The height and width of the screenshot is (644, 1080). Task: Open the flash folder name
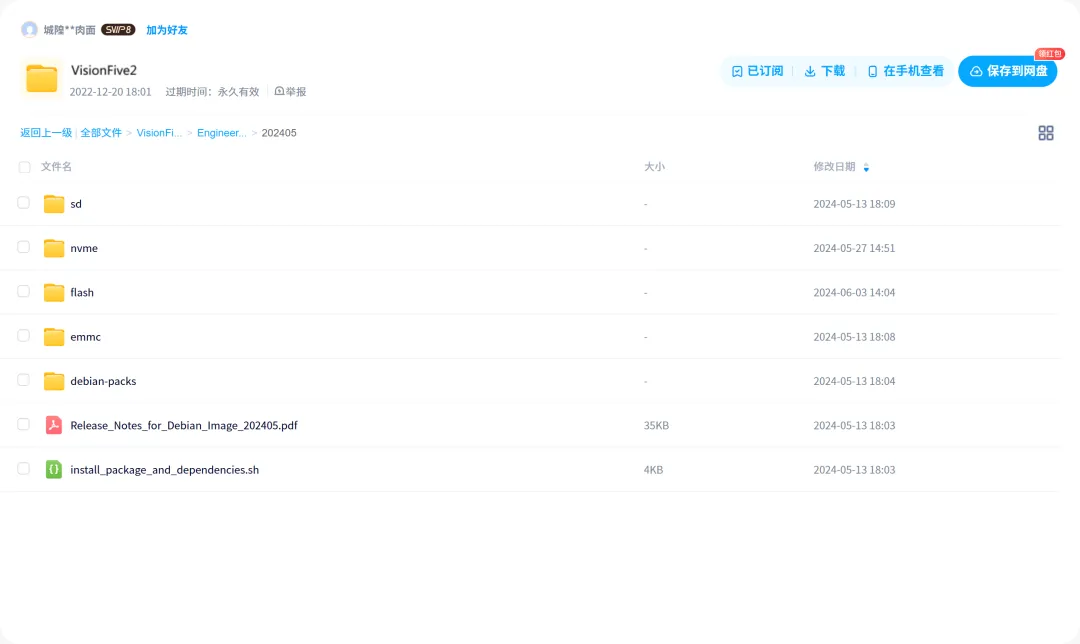[82, 293]
